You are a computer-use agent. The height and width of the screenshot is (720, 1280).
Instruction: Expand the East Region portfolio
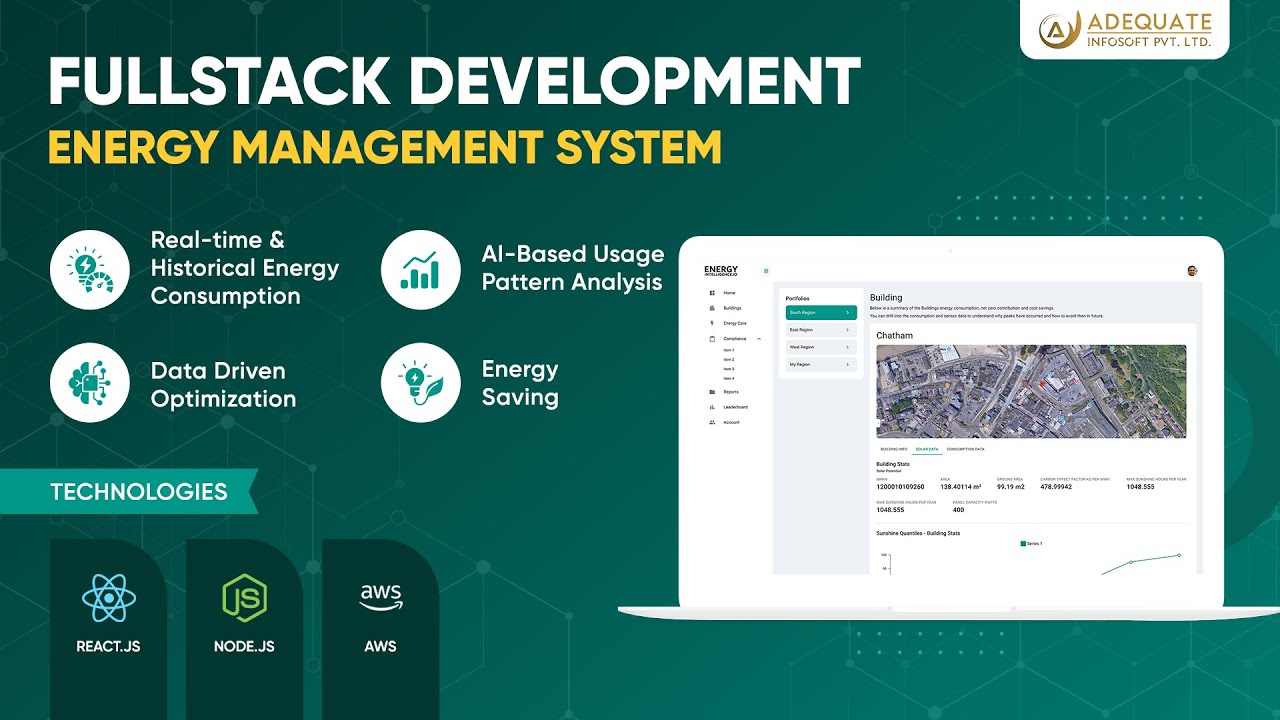click(x=821, y=329)
